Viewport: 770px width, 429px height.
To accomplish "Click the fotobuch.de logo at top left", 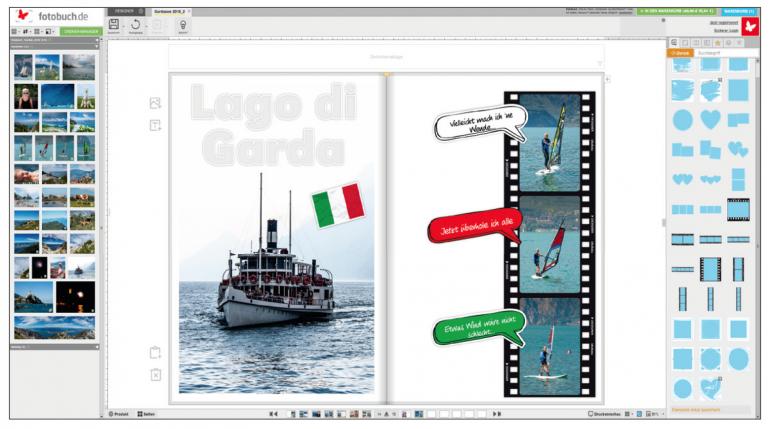I will (x=51, y=16).
